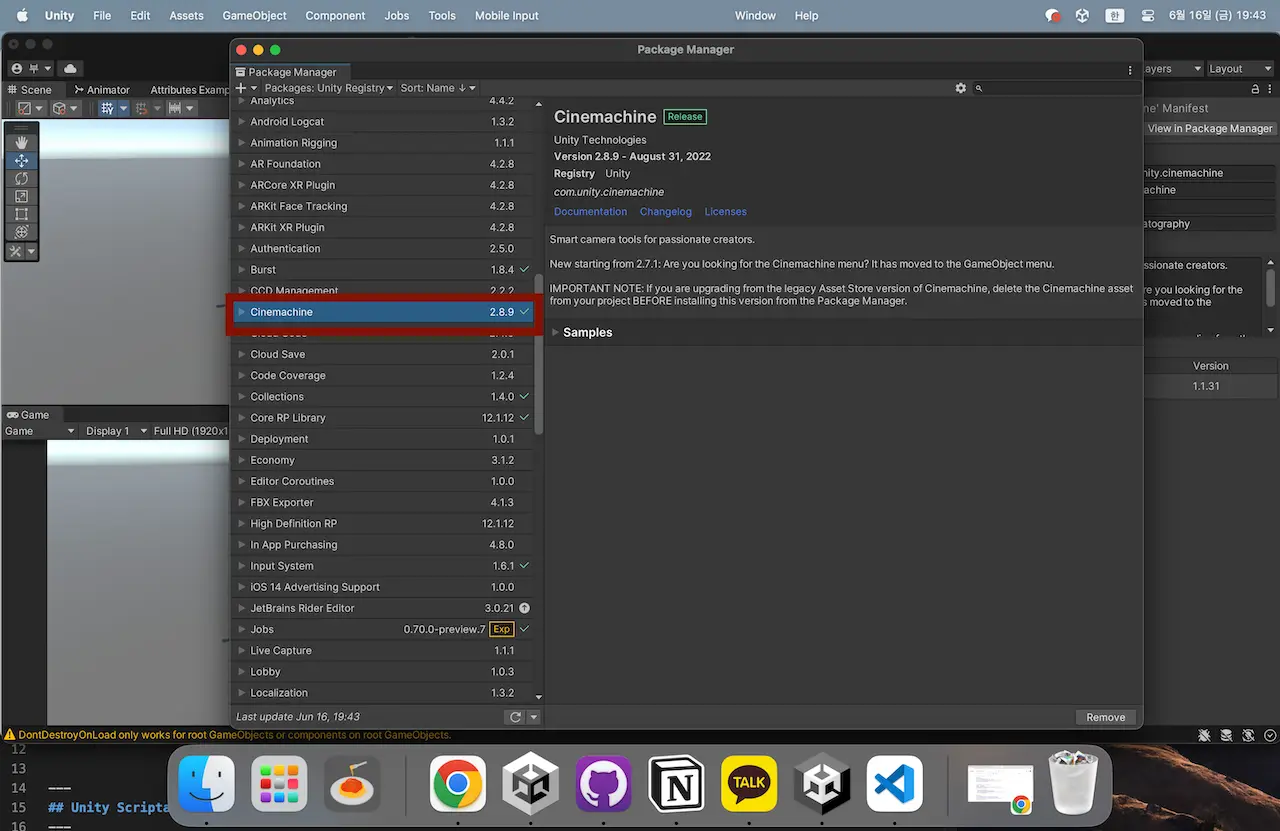Open KakaoTalk from the Dock
1280x831 pixels.
pos(750,783)
